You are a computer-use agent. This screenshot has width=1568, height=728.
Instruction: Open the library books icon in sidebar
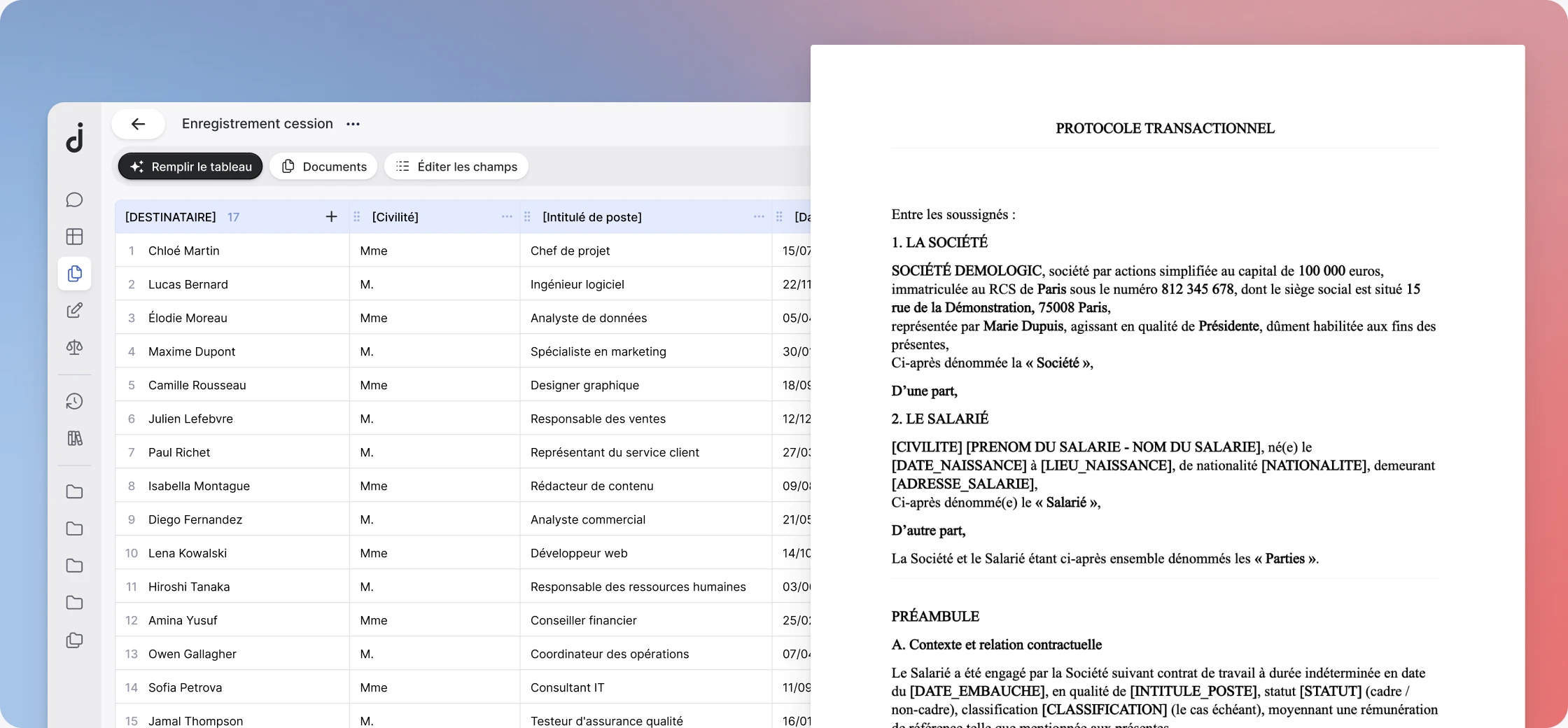click(74, 438)
